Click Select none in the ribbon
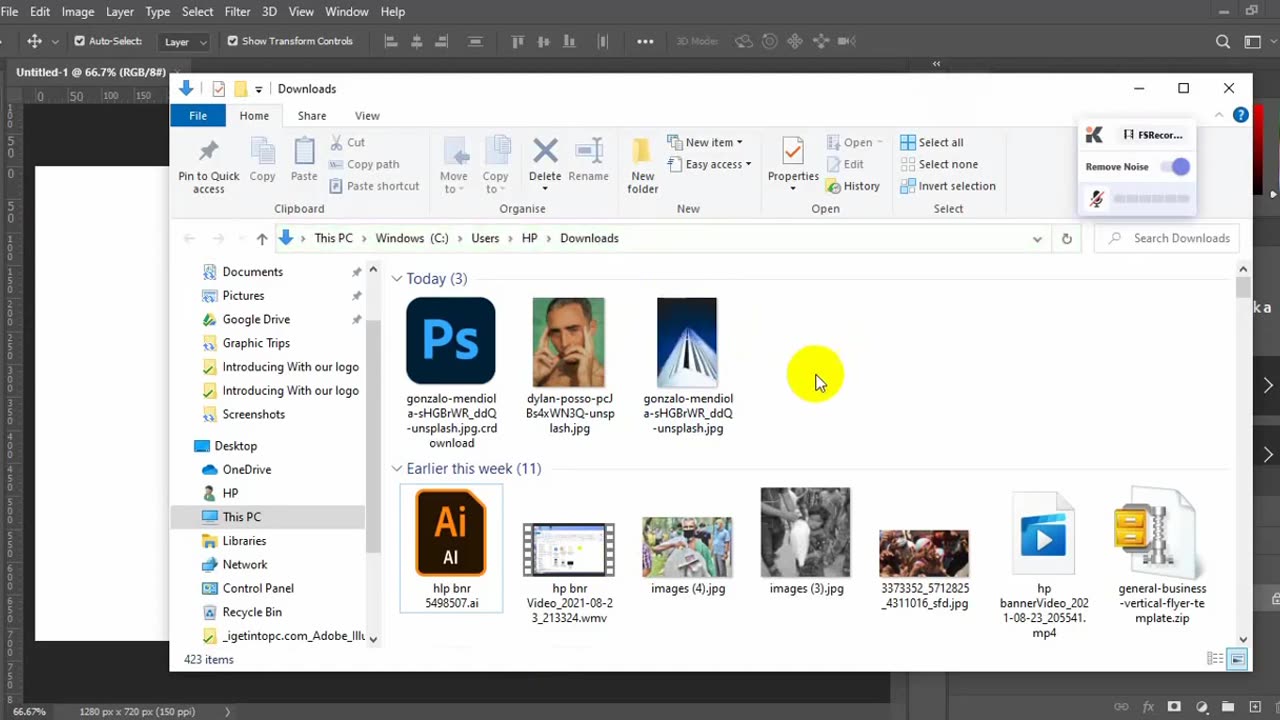The image size is (1280, 720). pos(938,164)
